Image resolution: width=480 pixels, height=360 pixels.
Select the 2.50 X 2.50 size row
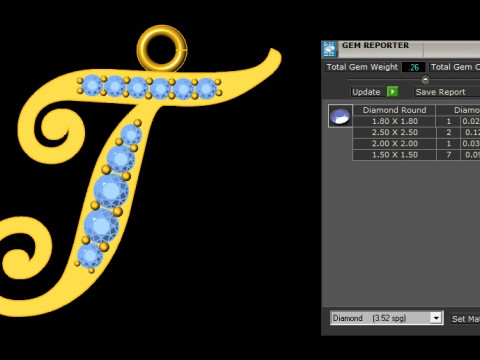pos(394,132)
